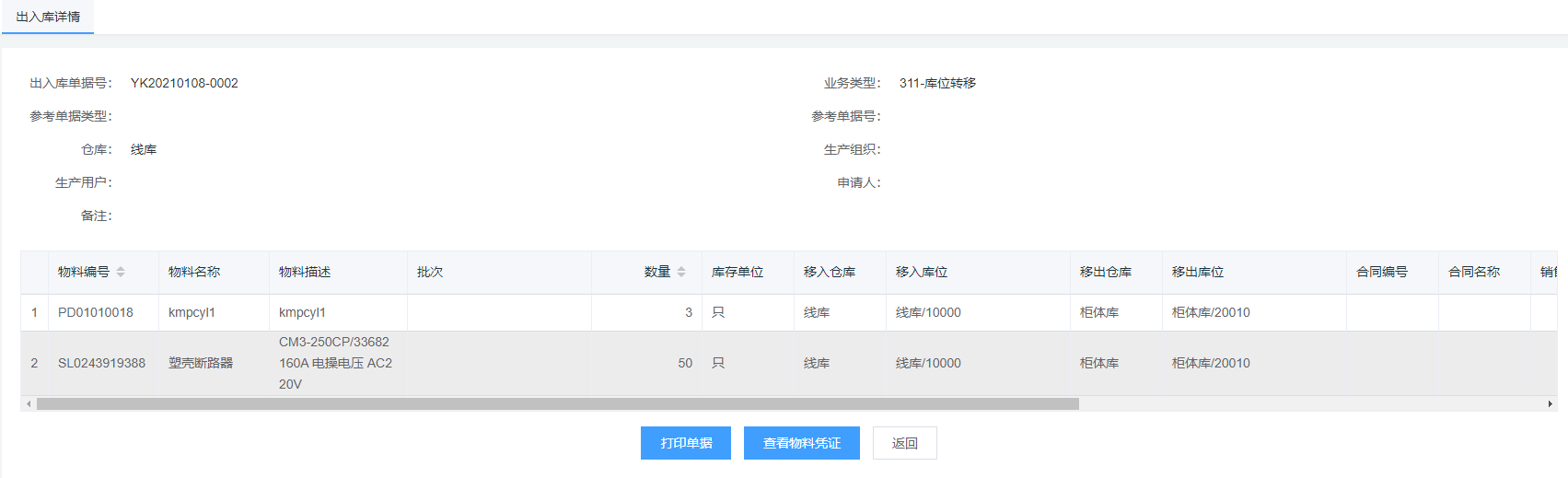1568x478 pixels.
Task: Click the horizontal scrollbar right arrow
Action: pos(1550,404)
